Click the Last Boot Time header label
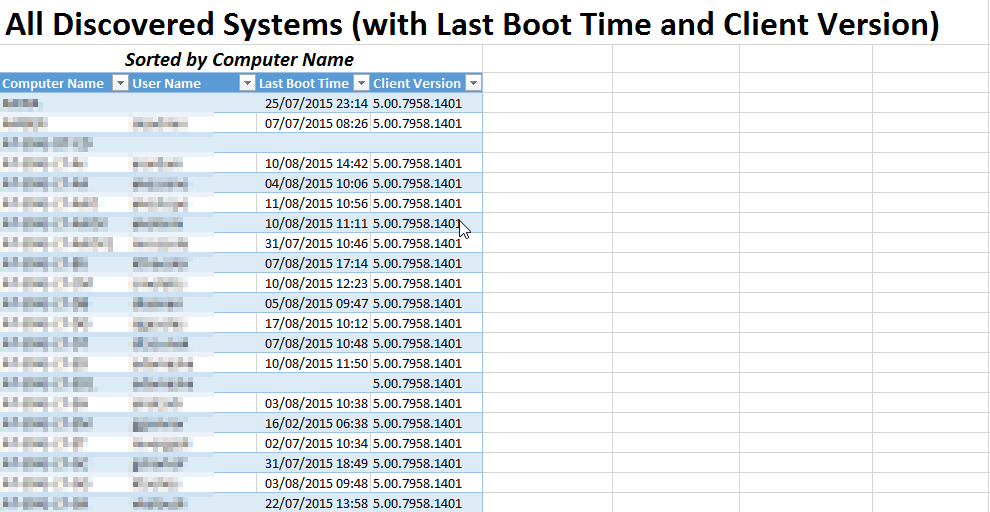The width and height of the screenshot is (990, 512). 304,84
